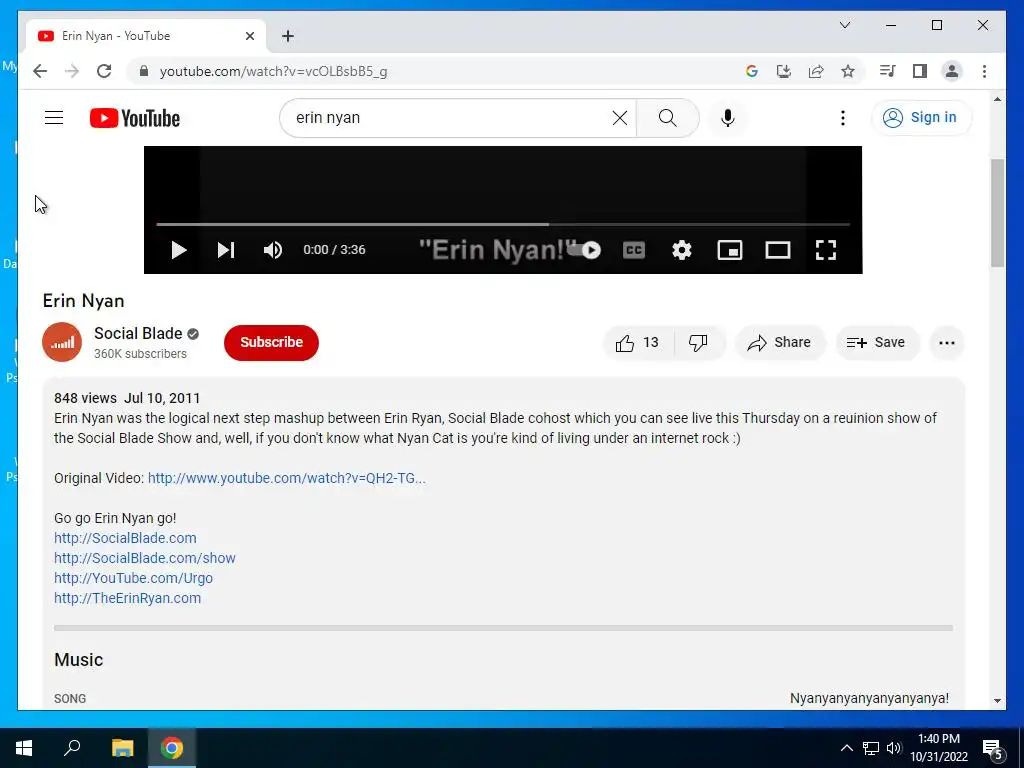Click the Chrome taskbar icon
The height and width of the screenshot is (768, 1024).
172,748
